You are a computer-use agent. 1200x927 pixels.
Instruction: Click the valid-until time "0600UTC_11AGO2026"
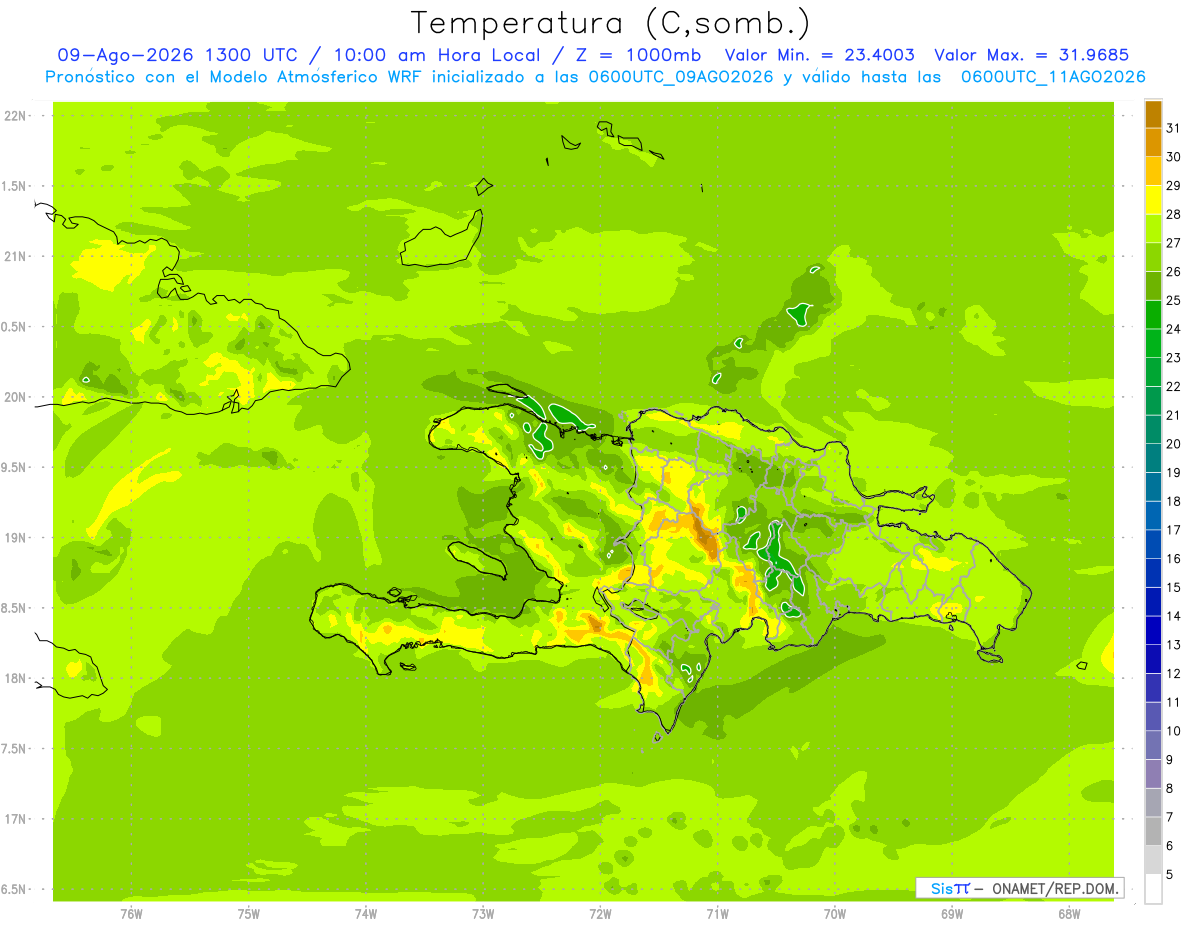tap(1053, 77)
